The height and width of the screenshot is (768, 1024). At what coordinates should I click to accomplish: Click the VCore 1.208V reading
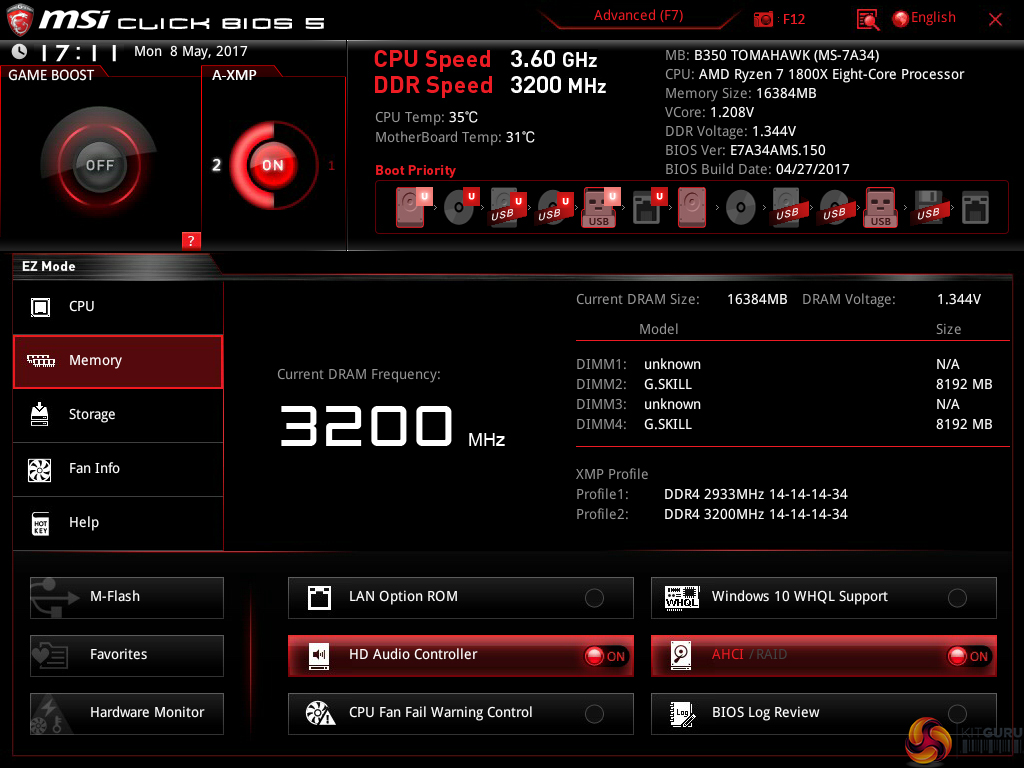point(709,112)
